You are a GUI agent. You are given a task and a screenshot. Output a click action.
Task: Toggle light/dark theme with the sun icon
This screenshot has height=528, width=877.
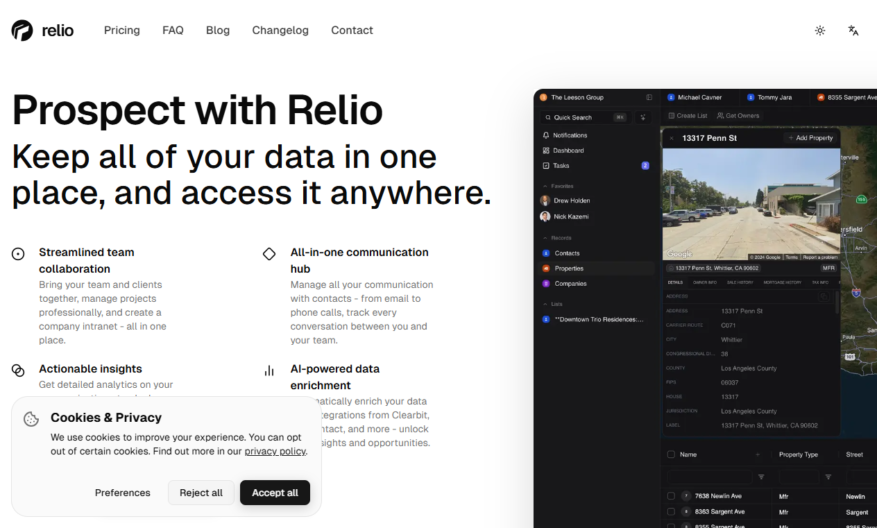(820, 31)
